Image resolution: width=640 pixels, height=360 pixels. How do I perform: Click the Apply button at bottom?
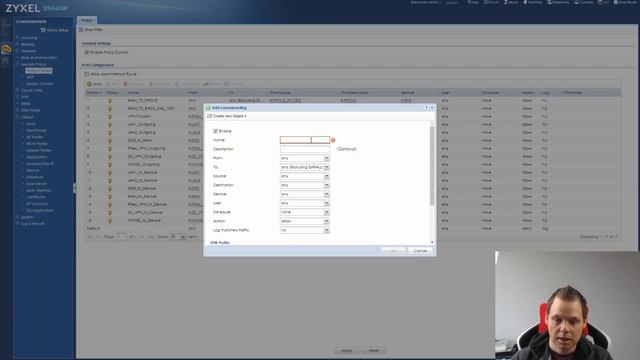point(346,350)
